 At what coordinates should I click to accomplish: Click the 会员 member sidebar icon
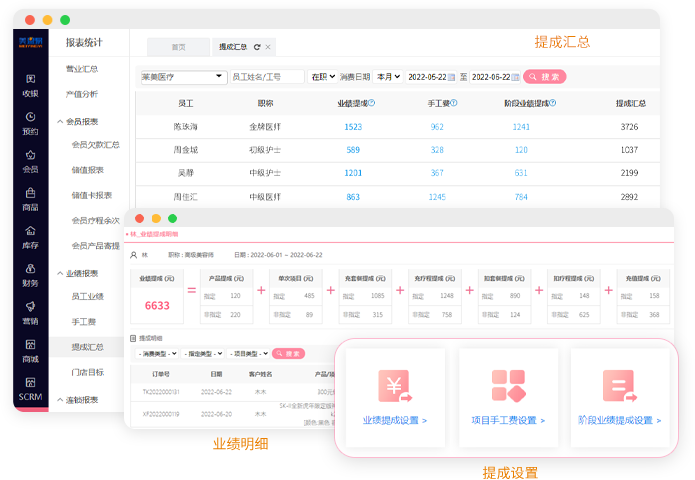[x=31, y=155]
